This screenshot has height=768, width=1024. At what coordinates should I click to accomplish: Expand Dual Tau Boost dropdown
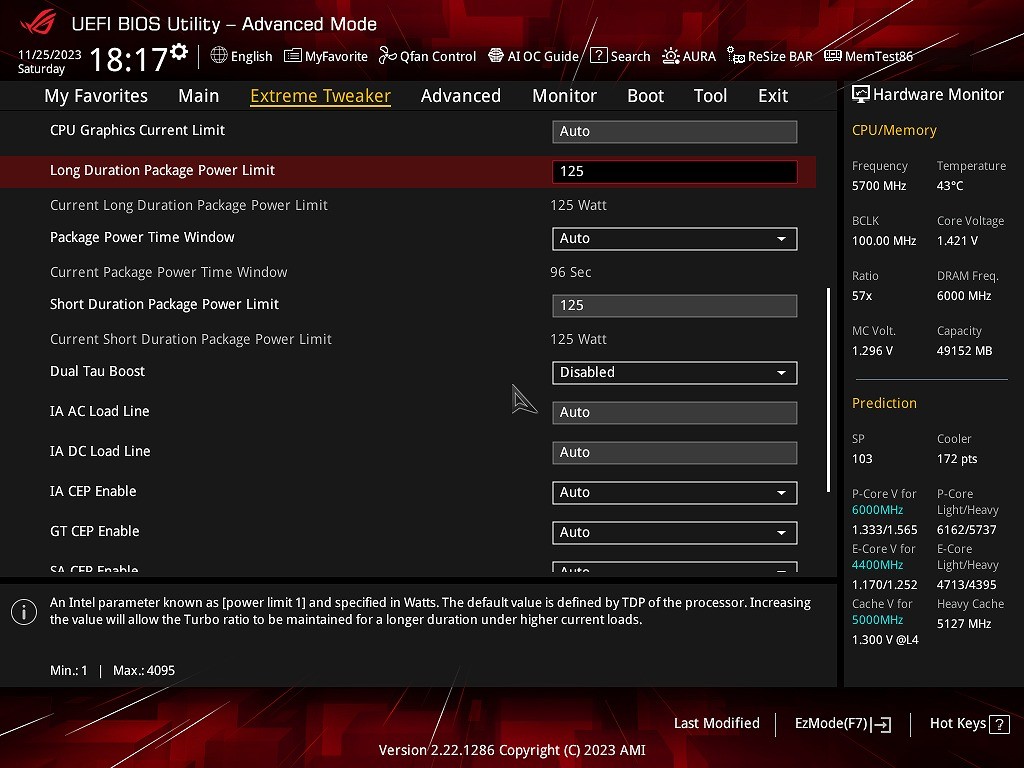(x=674, y=372)
